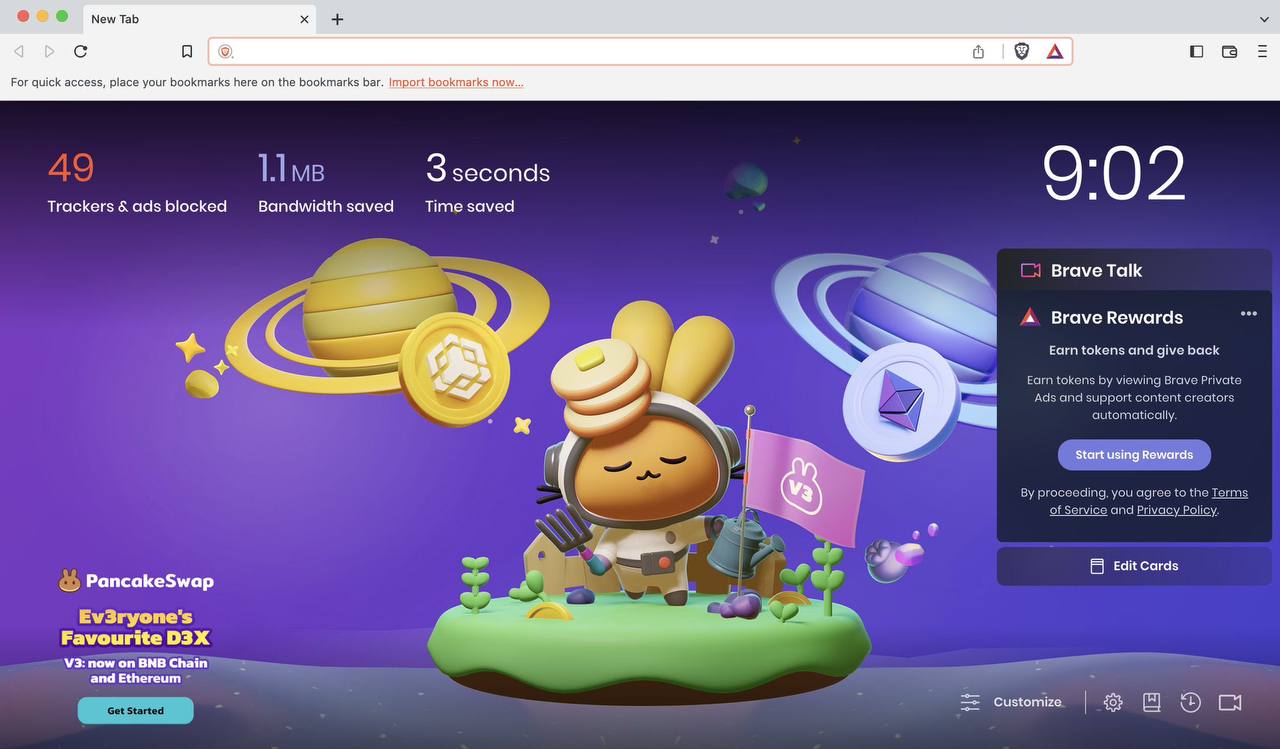Open the Brave Talk card header
This screenshot has height=749, width=1280.
click(x=1134, y=270)
